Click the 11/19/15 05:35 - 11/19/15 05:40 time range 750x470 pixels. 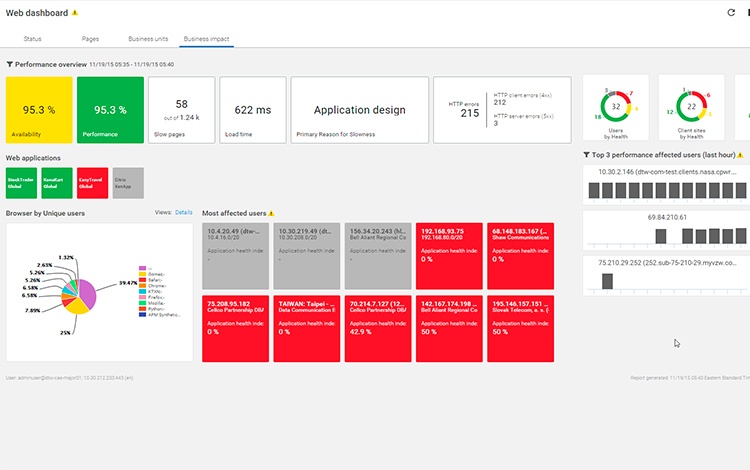pos(132,65)
